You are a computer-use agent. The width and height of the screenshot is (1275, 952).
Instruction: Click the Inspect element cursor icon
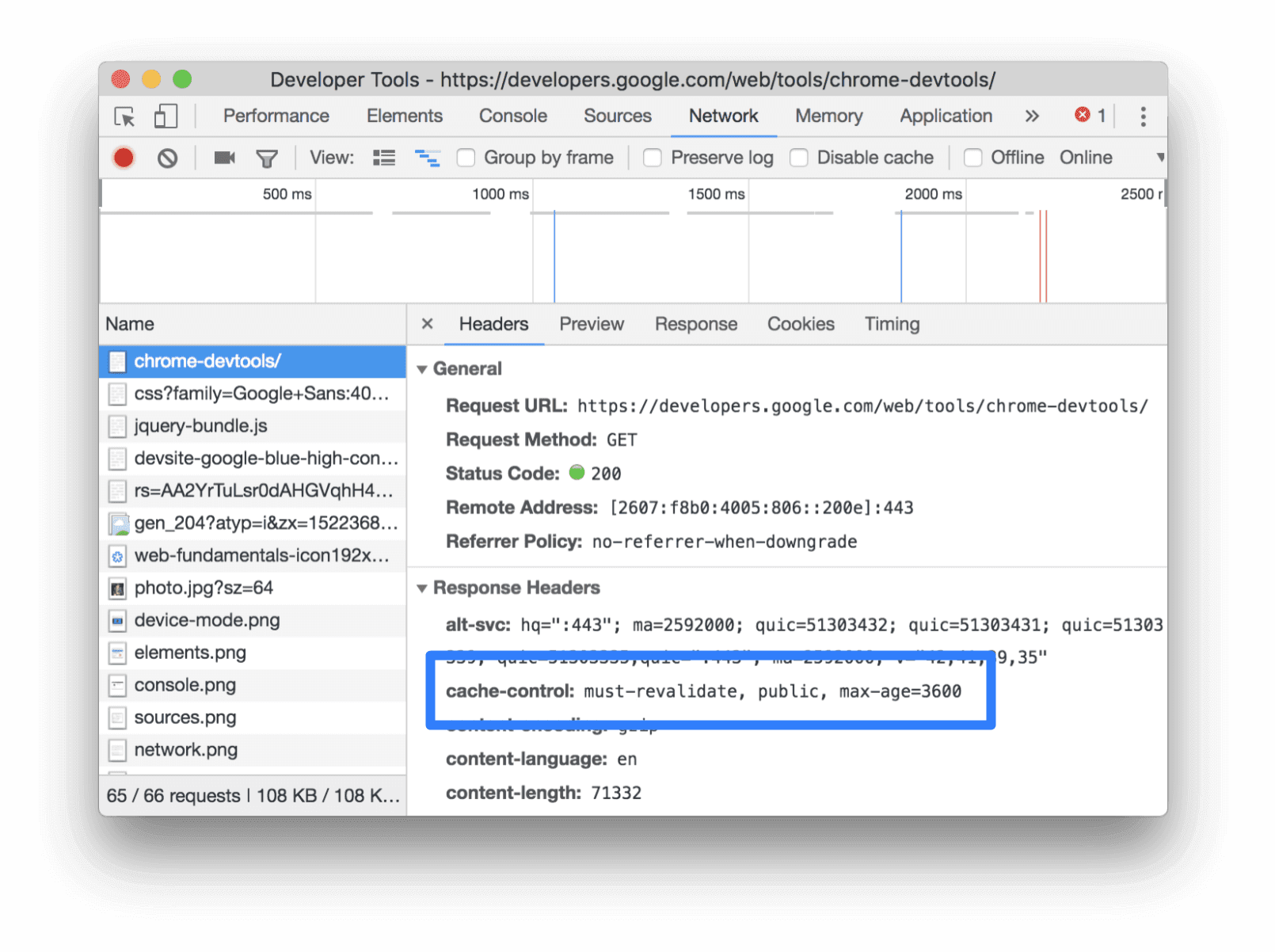coord(124,116)
